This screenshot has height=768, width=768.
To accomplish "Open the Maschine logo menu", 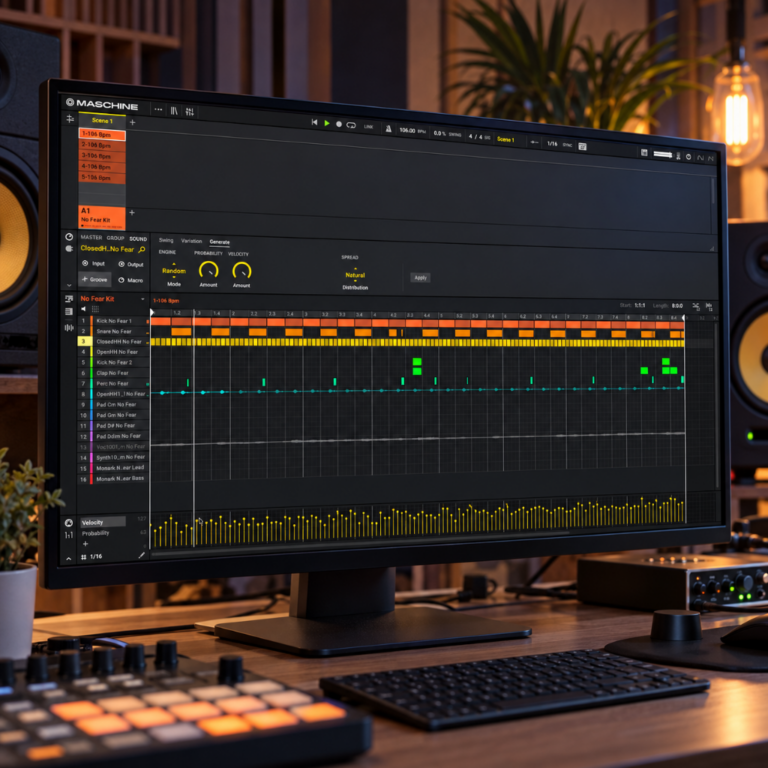I will (102, 104).
